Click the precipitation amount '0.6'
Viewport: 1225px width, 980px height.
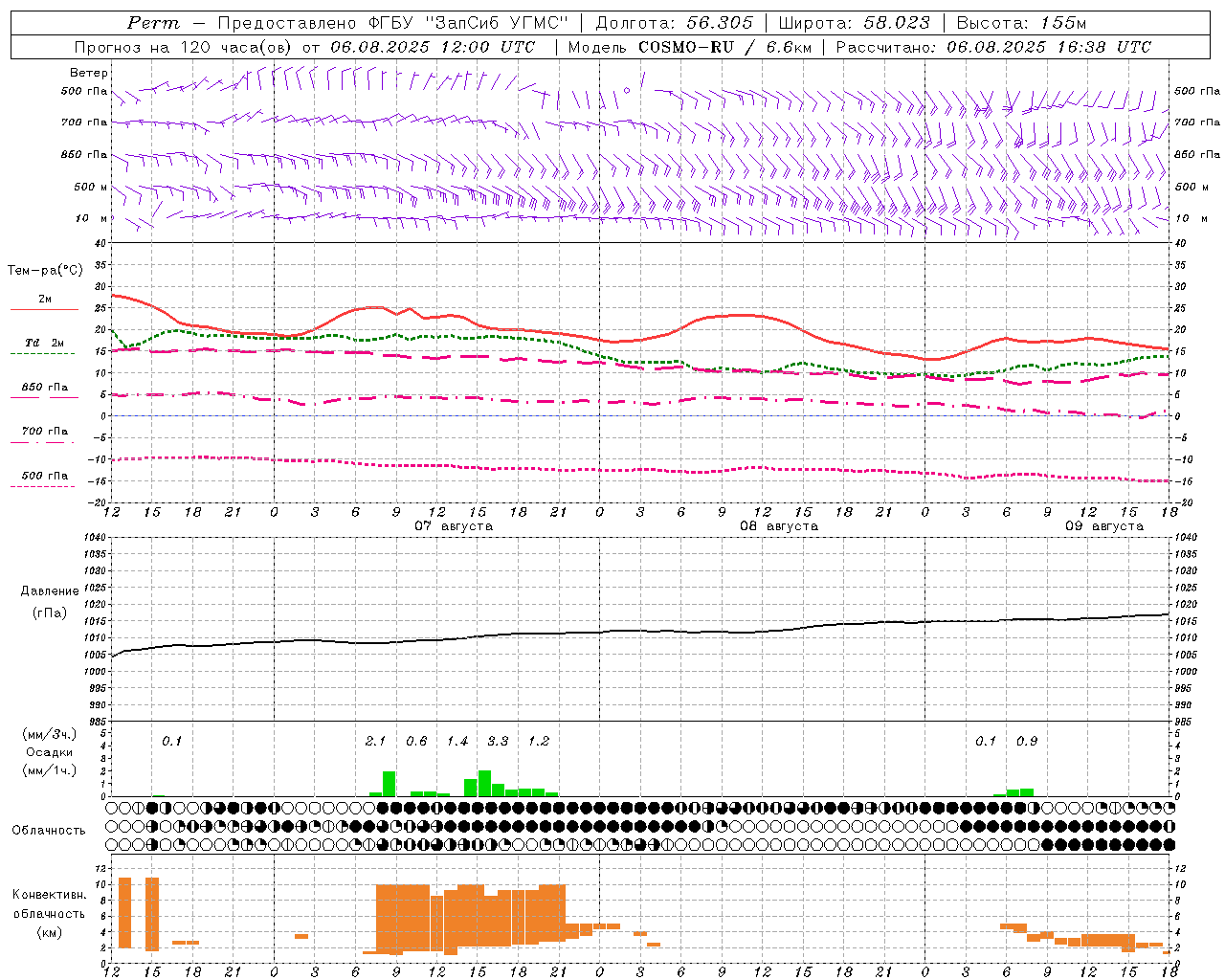[416, 742]
